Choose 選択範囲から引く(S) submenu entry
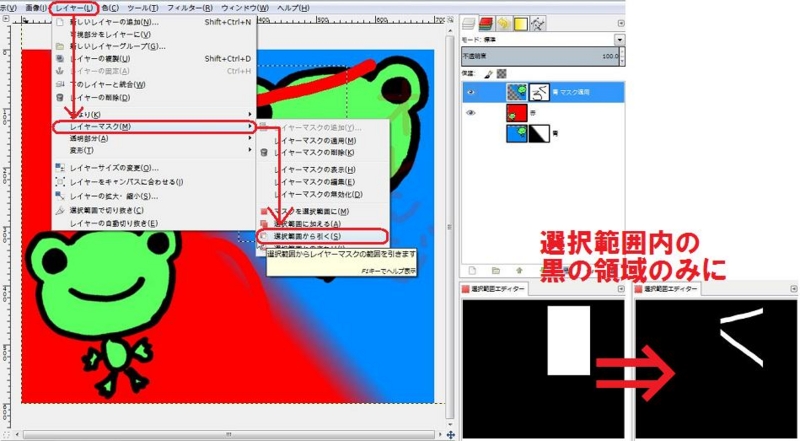This screenshot has width=800, height=441. (322, 236)
